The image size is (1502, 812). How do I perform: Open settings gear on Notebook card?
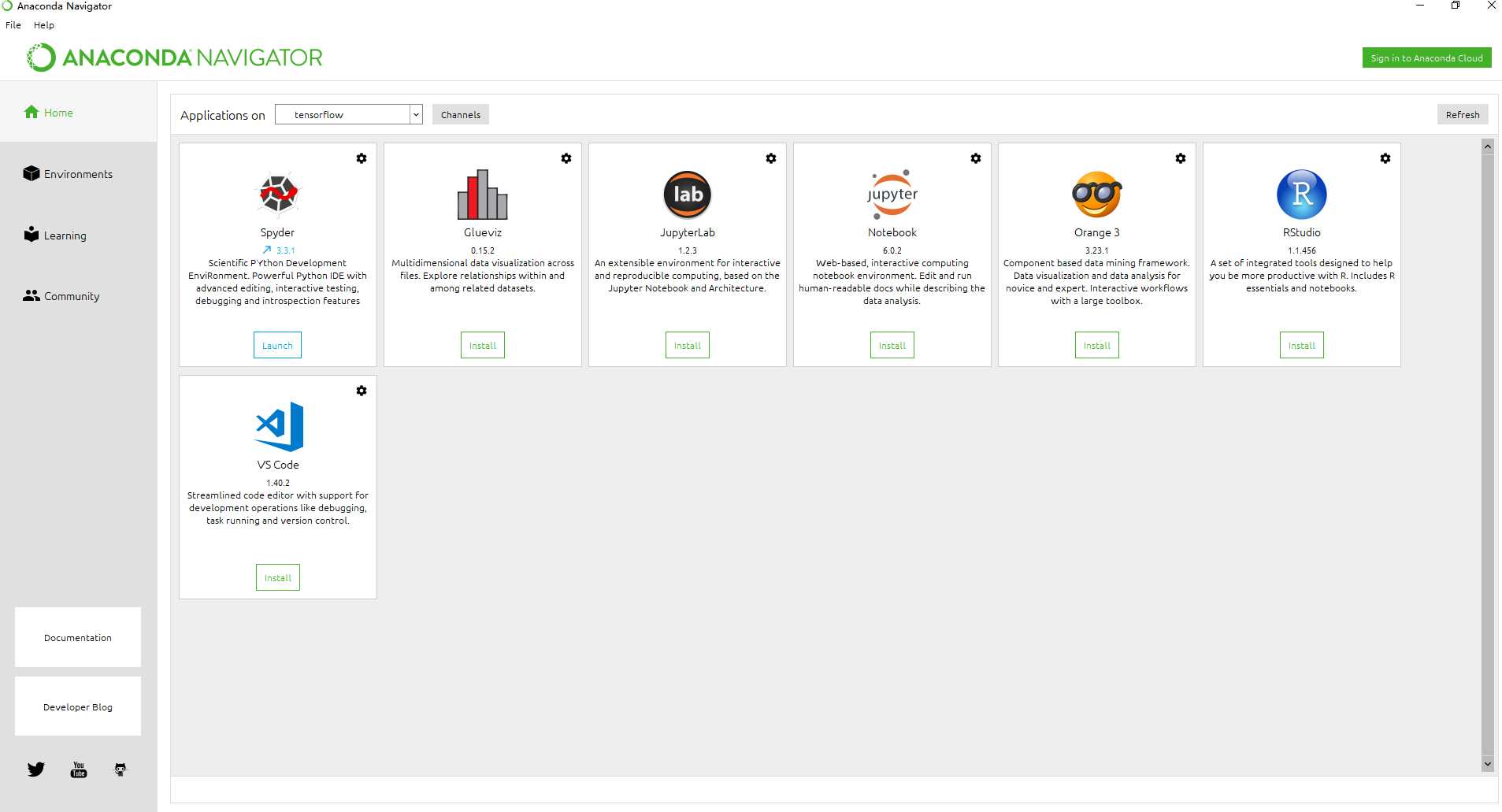[x=976, y=158]
